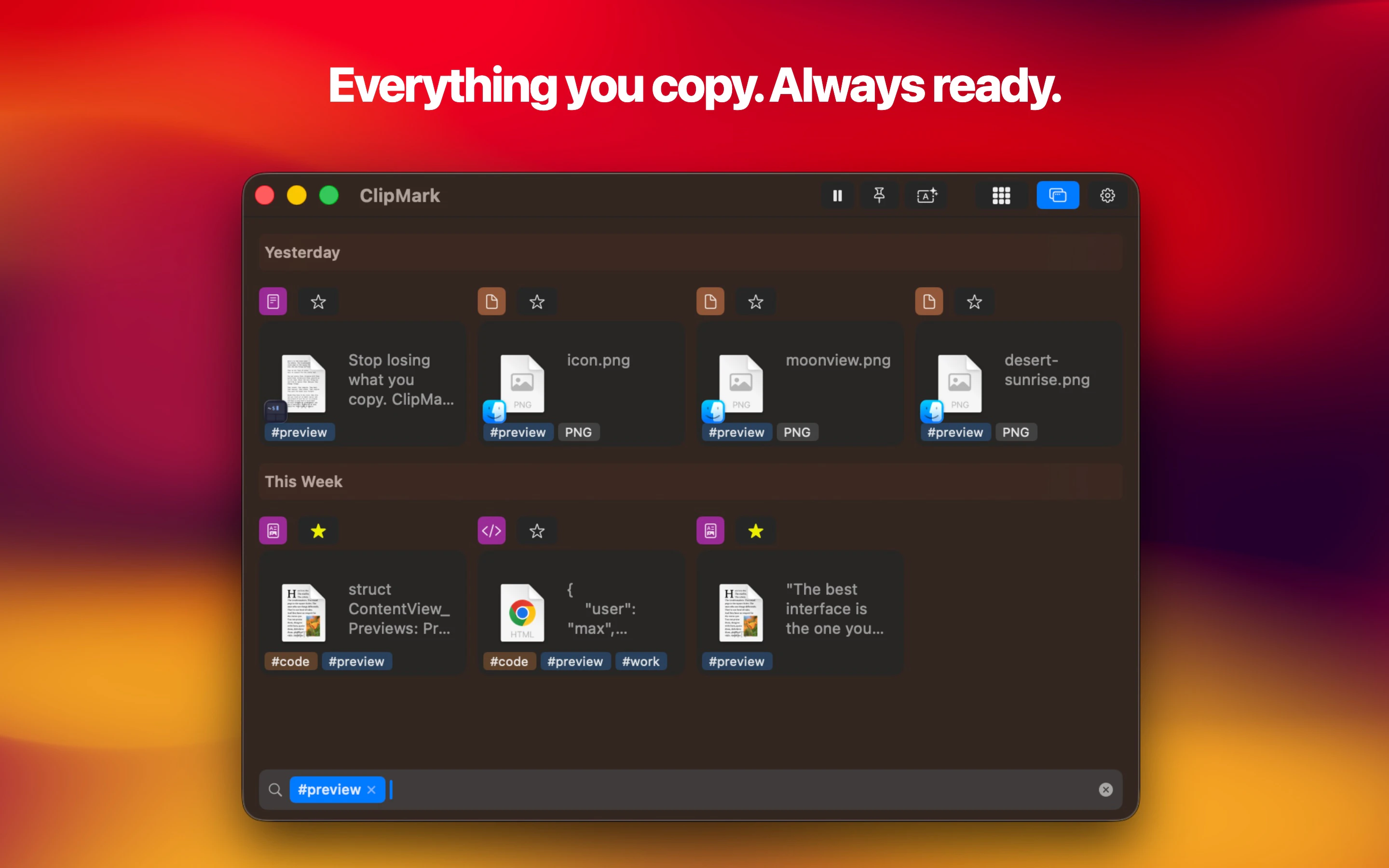Click the text recognition sparkle icon

(926, 196)
